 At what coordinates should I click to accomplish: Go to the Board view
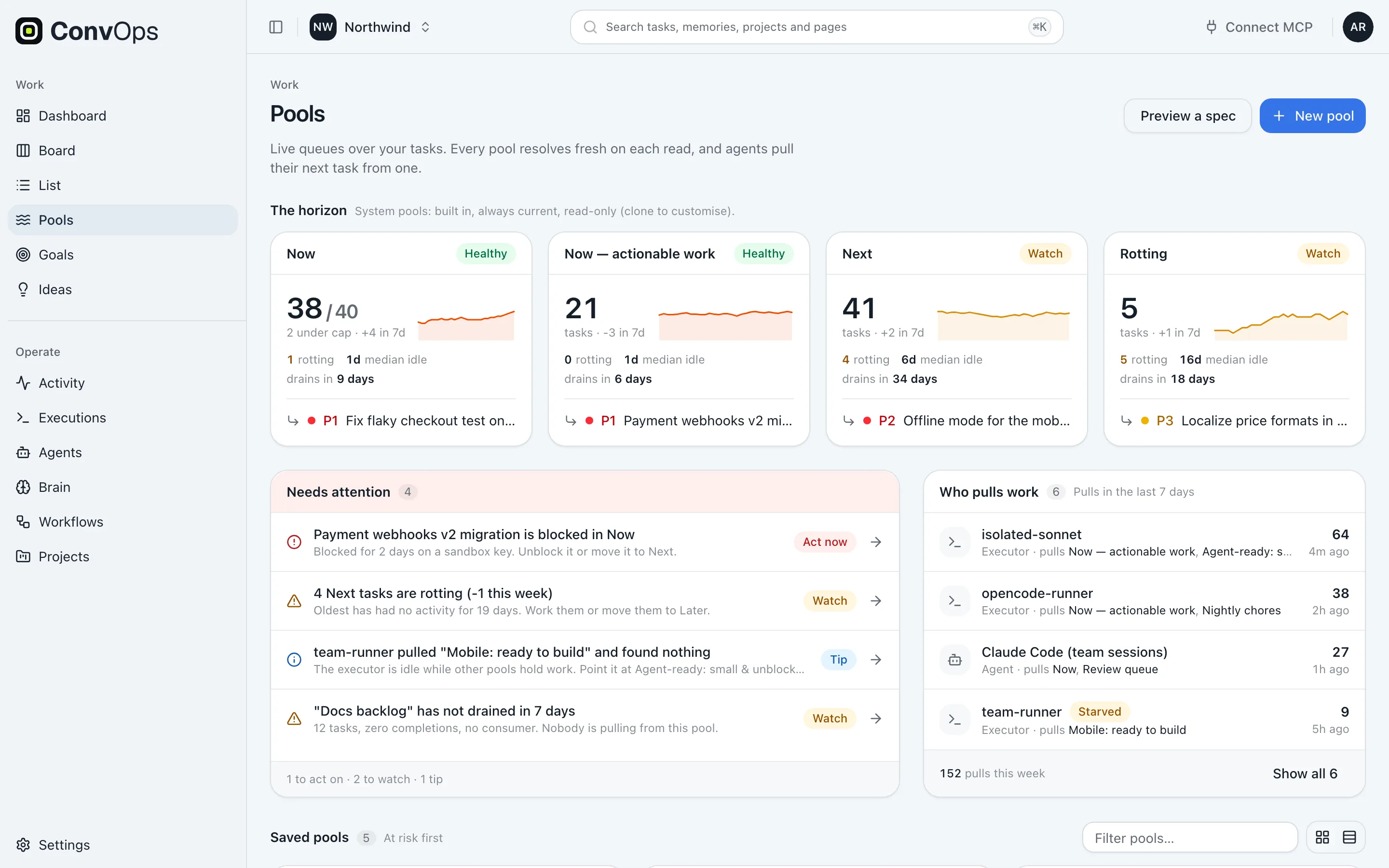tap(123, 150)
